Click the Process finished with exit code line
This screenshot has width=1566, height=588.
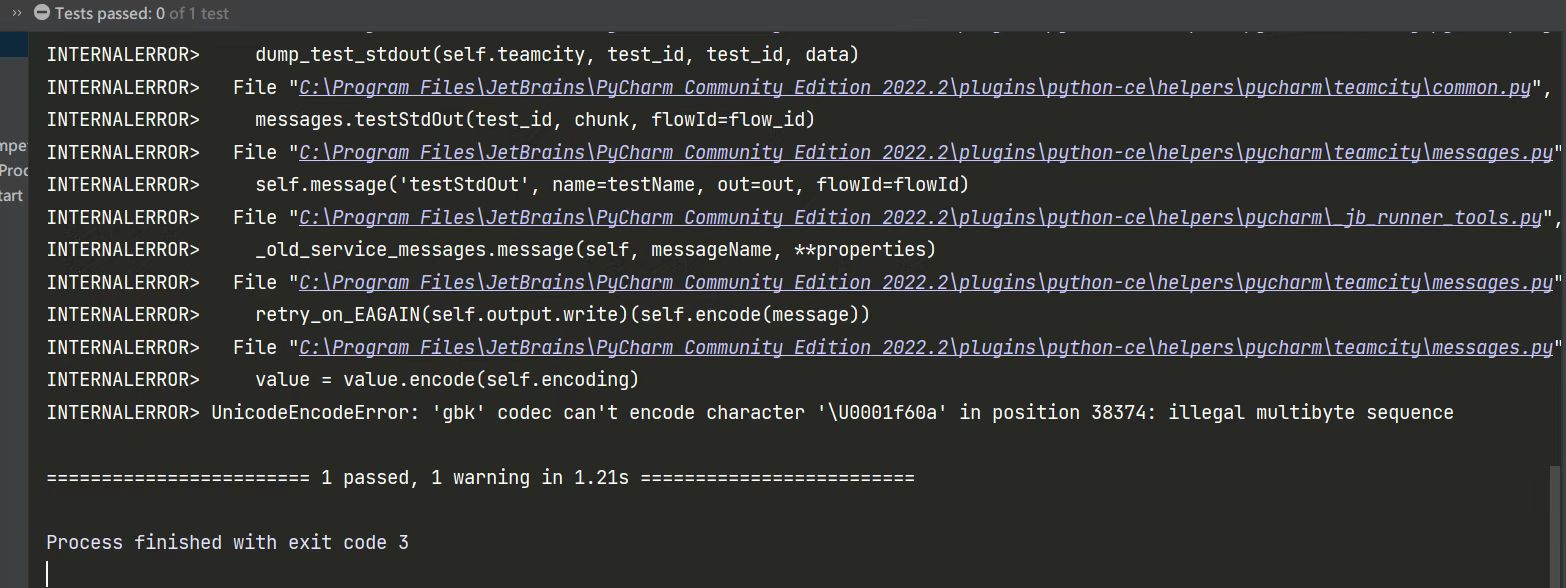click(x=227, y=542)
